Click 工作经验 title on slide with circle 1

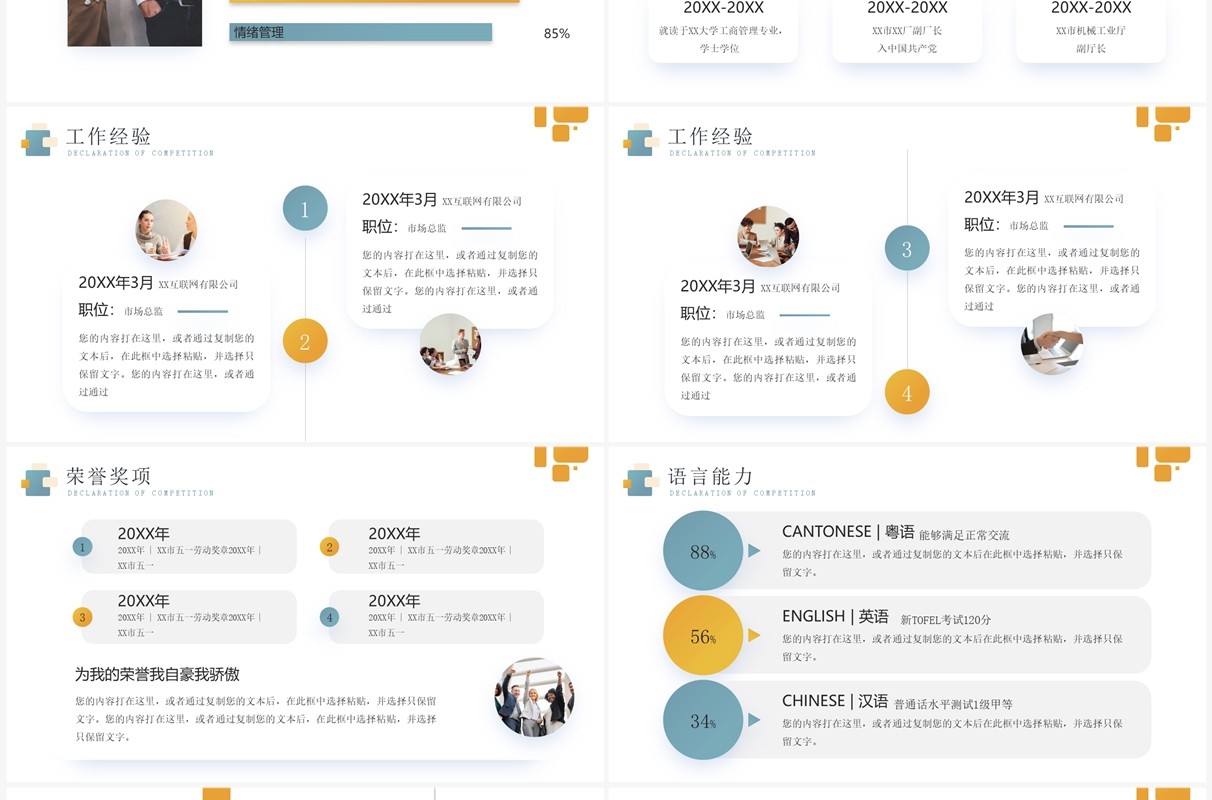110,136
